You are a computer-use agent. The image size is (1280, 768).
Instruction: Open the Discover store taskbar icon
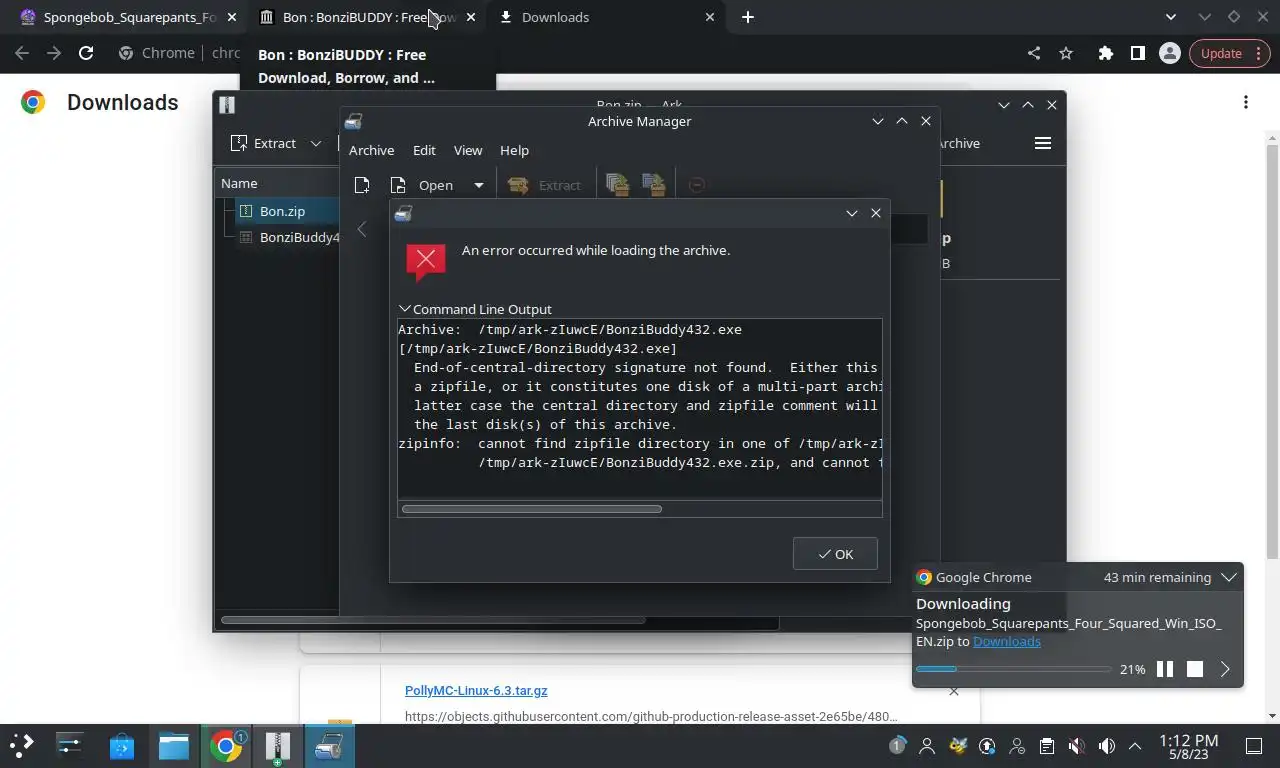click(122, 745)
